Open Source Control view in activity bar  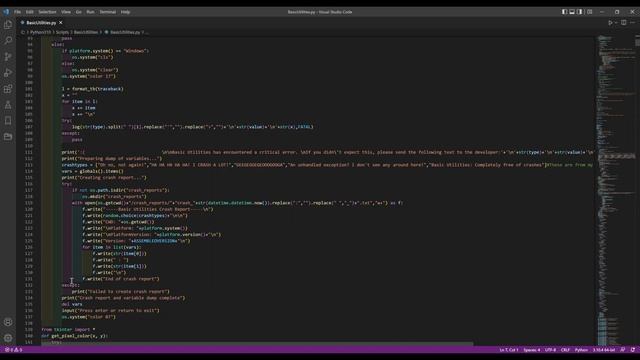coord(8,57)
